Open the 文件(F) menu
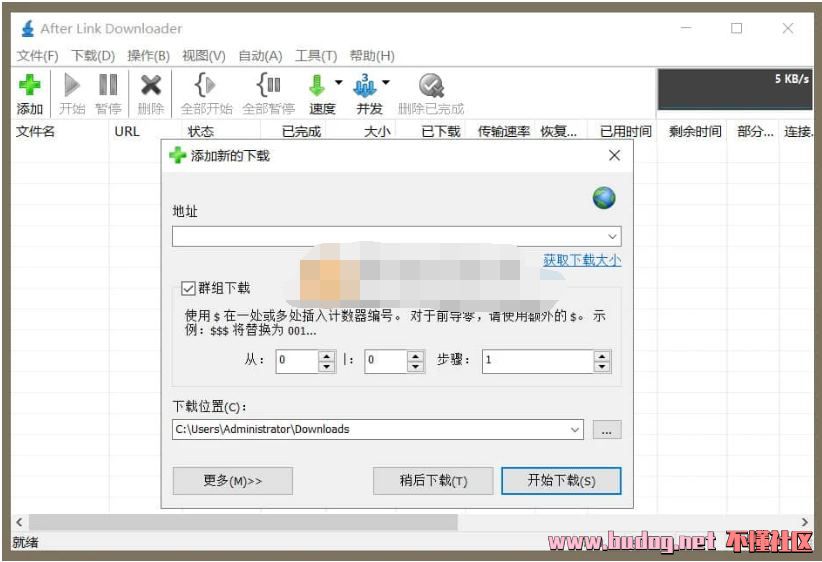This screenshot has width=822, height=562. [x=37, y=56]
